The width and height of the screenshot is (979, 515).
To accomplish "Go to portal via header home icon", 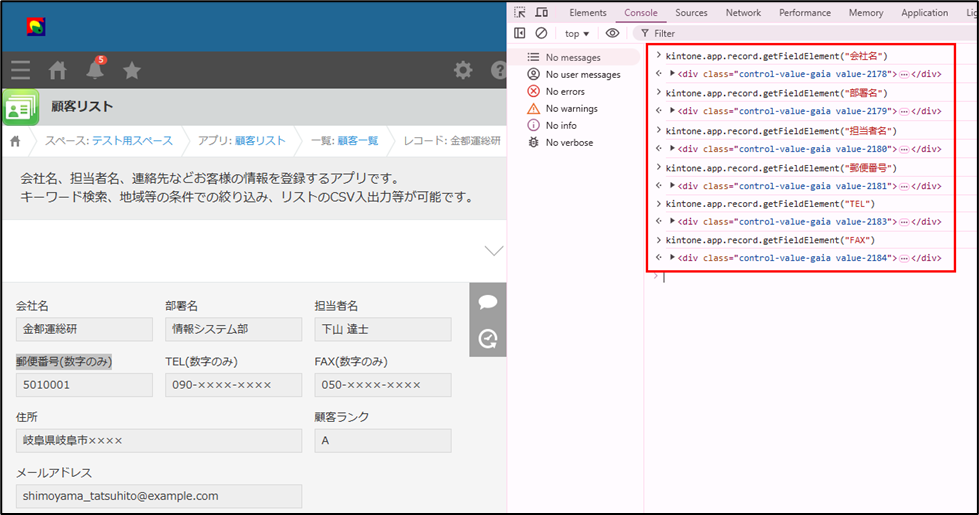I will (58, 70).
